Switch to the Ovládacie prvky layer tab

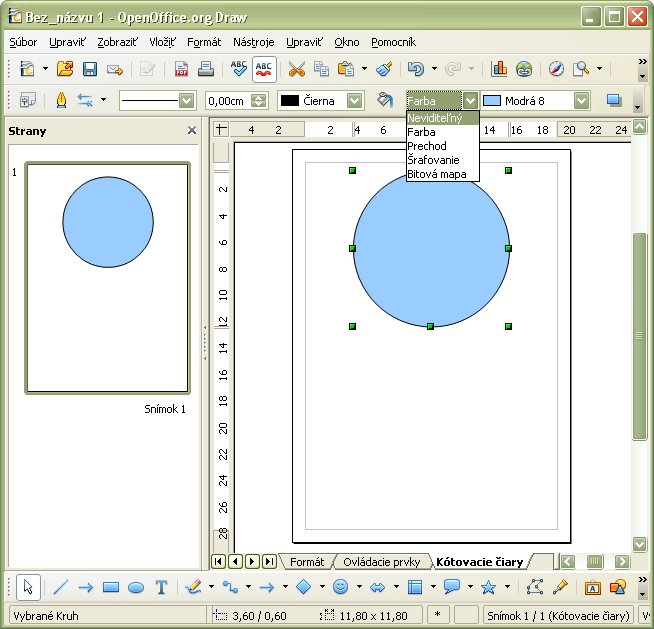pyautogui.click(x=381, y=562)
